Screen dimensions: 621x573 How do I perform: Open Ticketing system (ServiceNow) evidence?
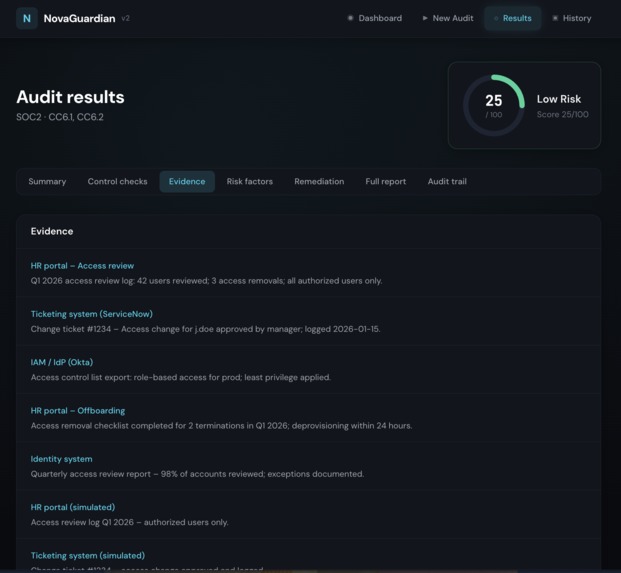coord(91,314)
